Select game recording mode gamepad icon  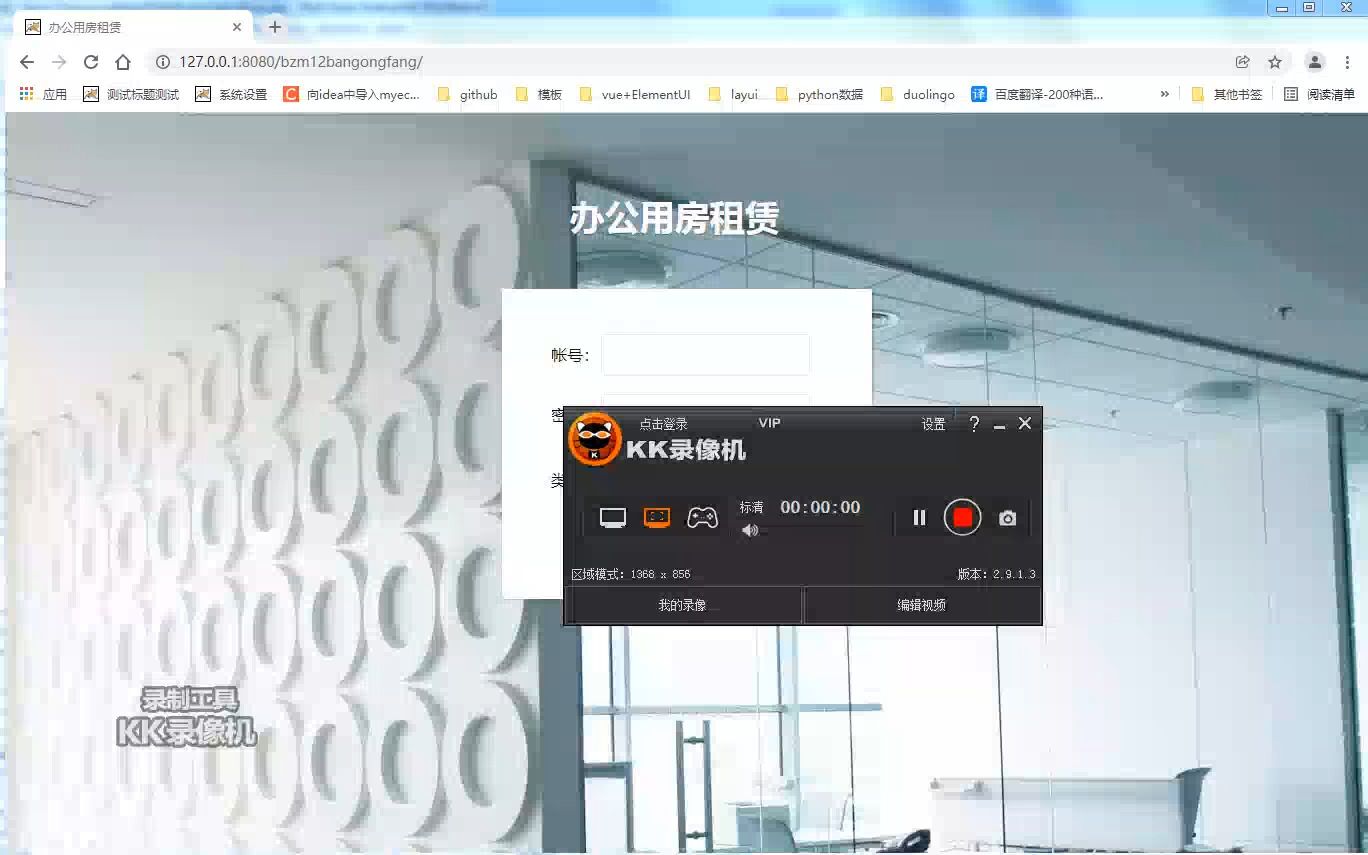[702, 518]
